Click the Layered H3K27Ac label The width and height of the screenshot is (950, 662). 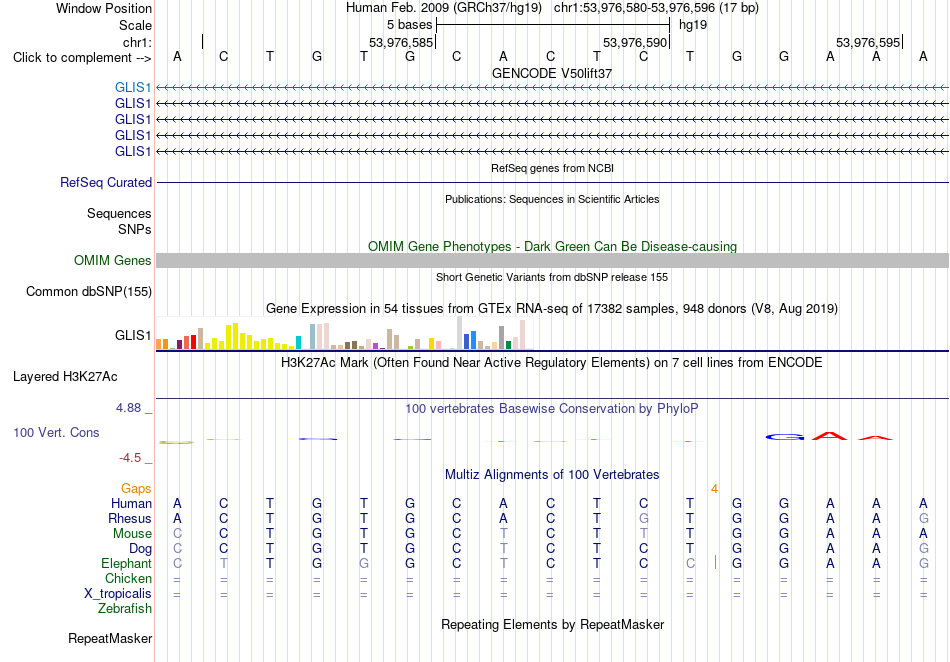(65, 377)
